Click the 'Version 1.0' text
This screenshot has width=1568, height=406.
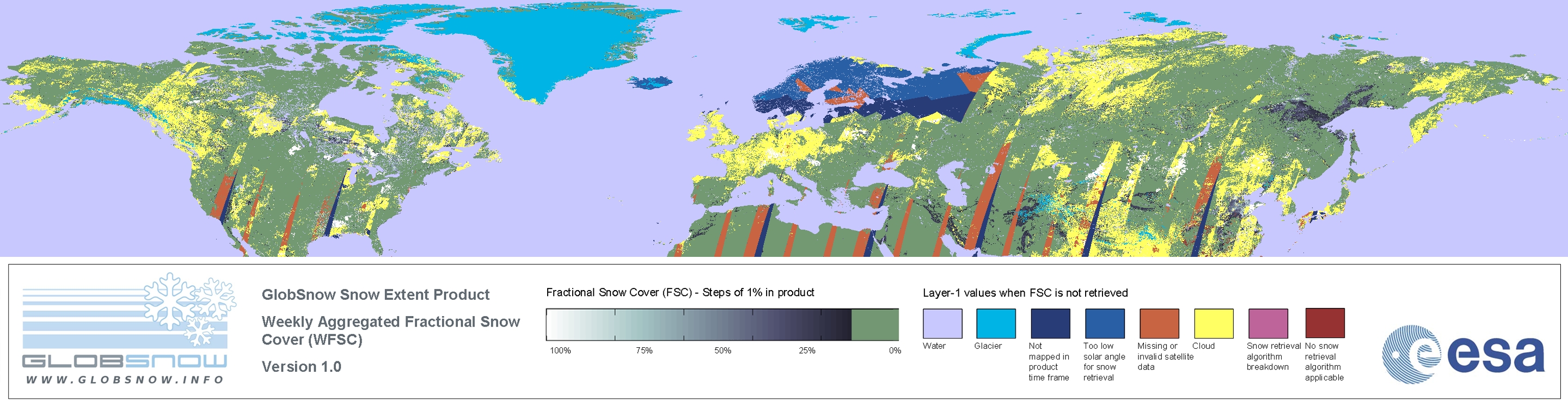301,366
